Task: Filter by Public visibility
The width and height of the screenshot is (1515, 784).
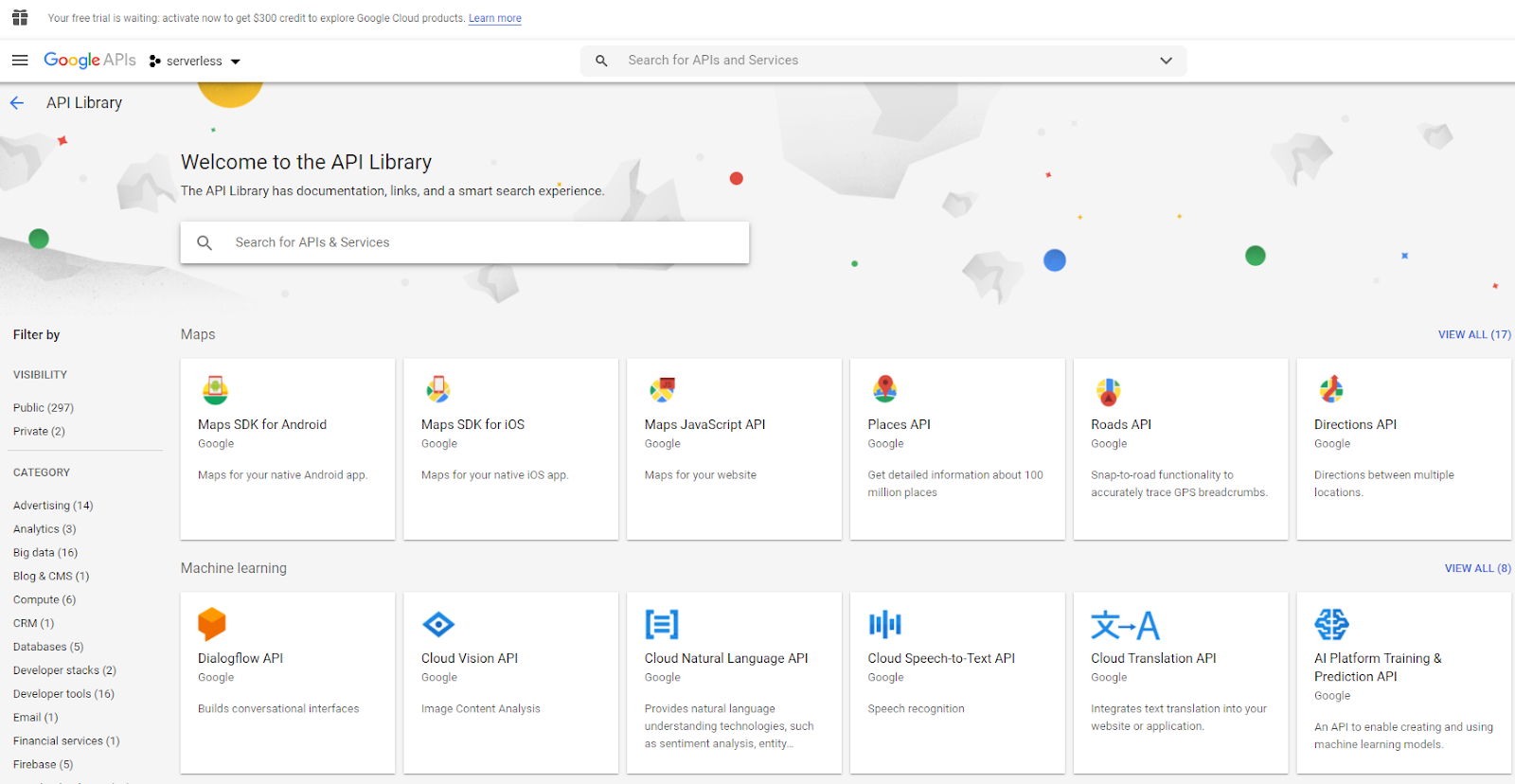Action: (x=44, y=407)
